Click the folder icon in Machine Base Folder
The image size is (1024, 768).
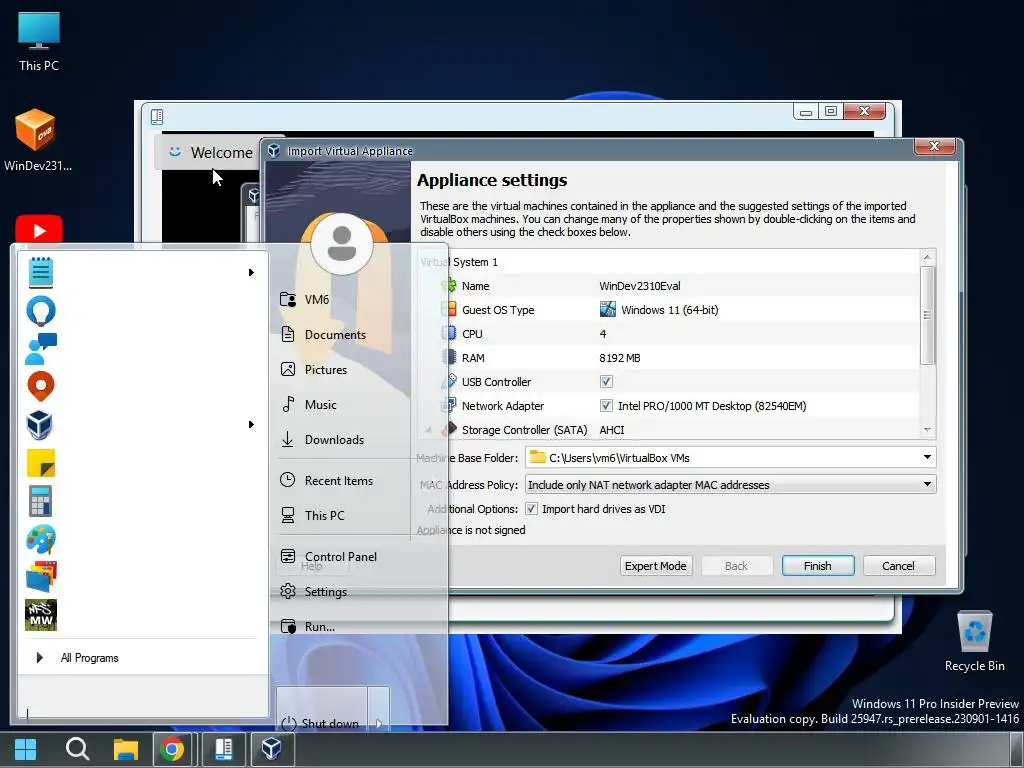point(537,457)
